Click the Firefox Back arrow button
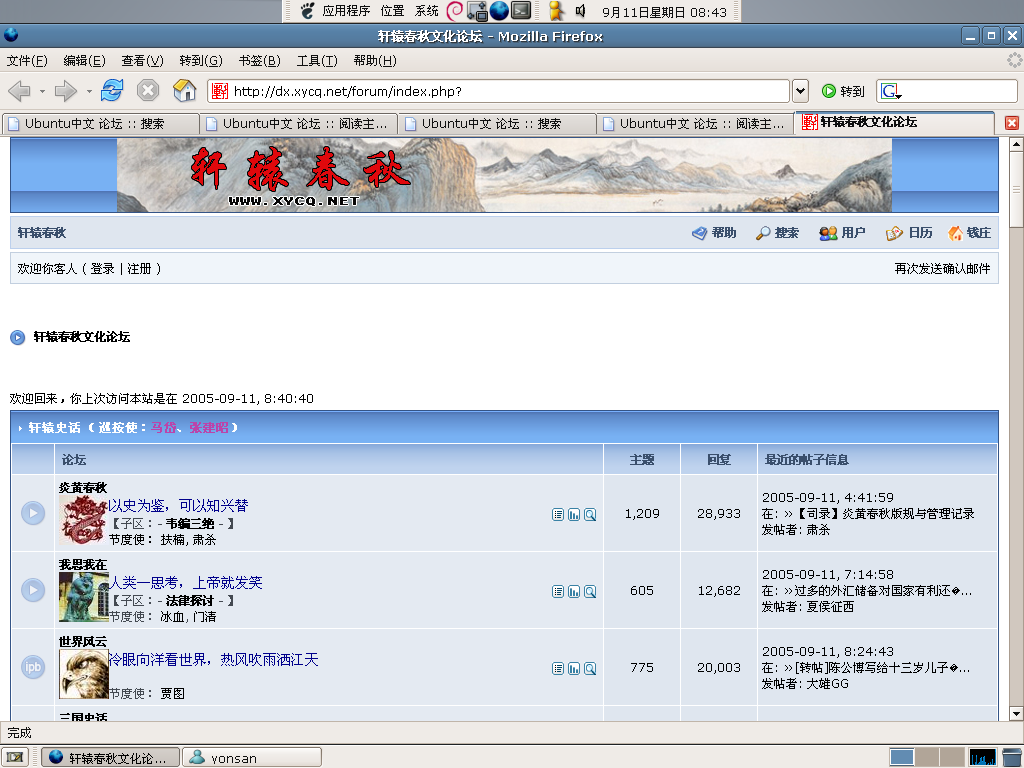1024x768 pixels. point(20,91)
